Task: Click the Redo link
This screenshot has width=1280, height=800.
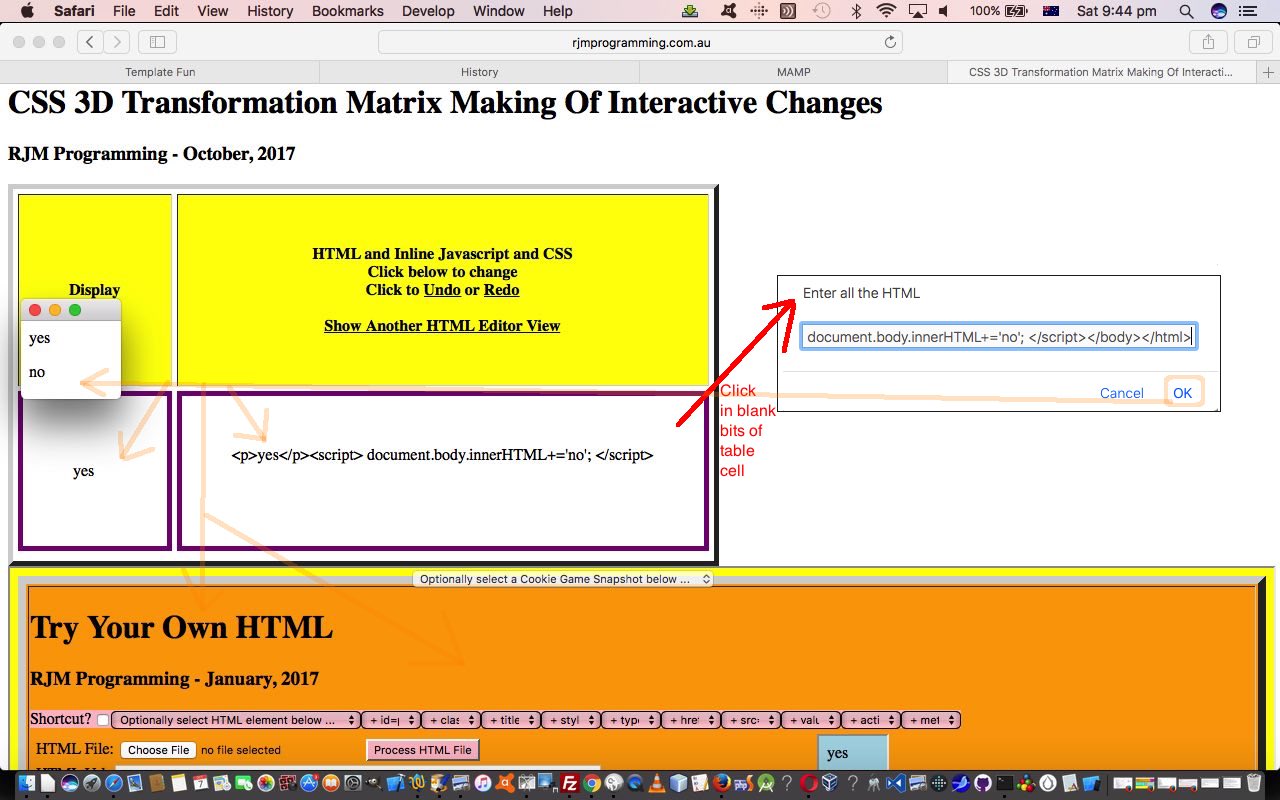Action: tap(502, 290)
